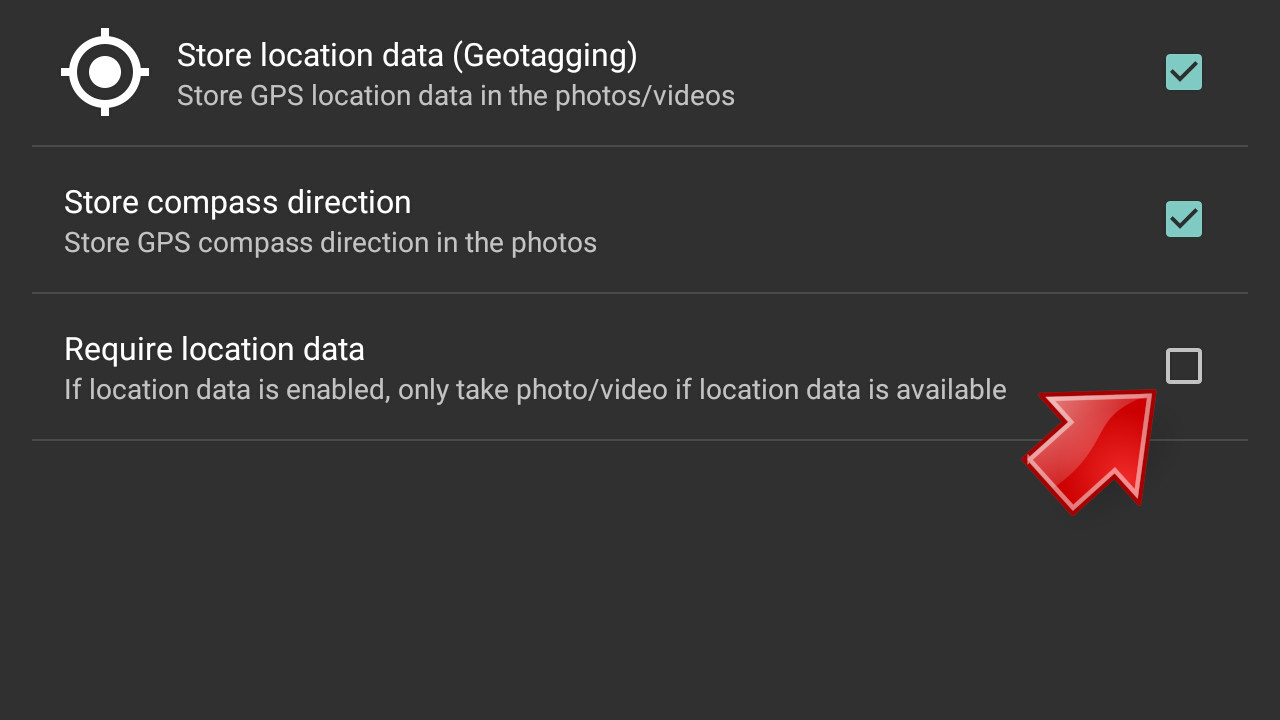
Task: Select the "Store location data (Geotagging)" title
Action: [407, 55]
